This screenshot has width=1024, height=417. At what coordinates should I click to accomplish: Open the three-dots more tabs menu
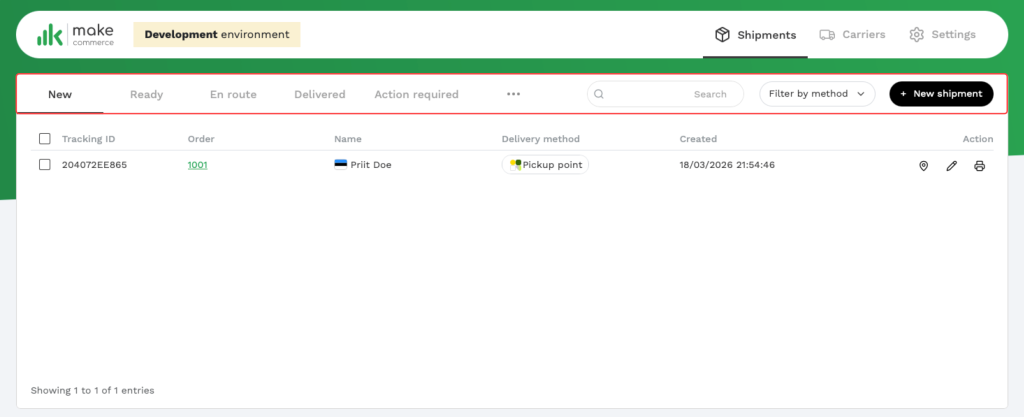513,95
